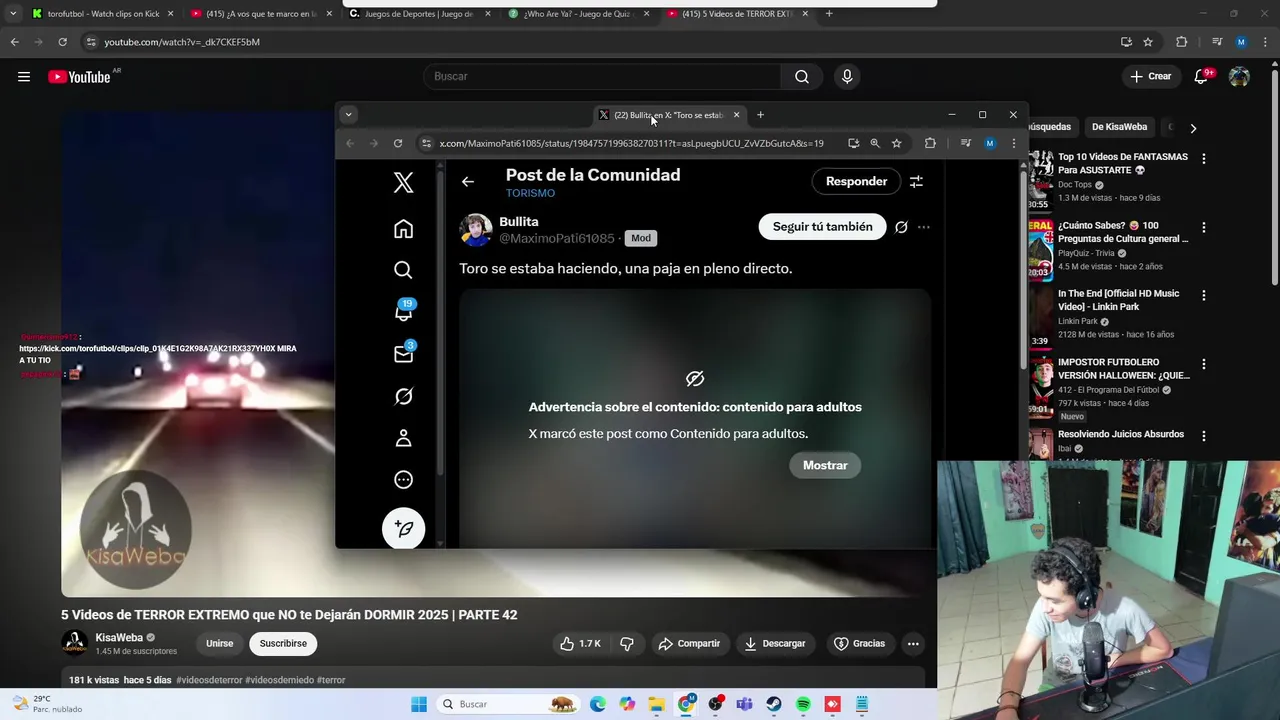Open the KisaWeba channel name link
This screenshot has height=720, width=1280.
pyautogui.click(x=119, y=638)
